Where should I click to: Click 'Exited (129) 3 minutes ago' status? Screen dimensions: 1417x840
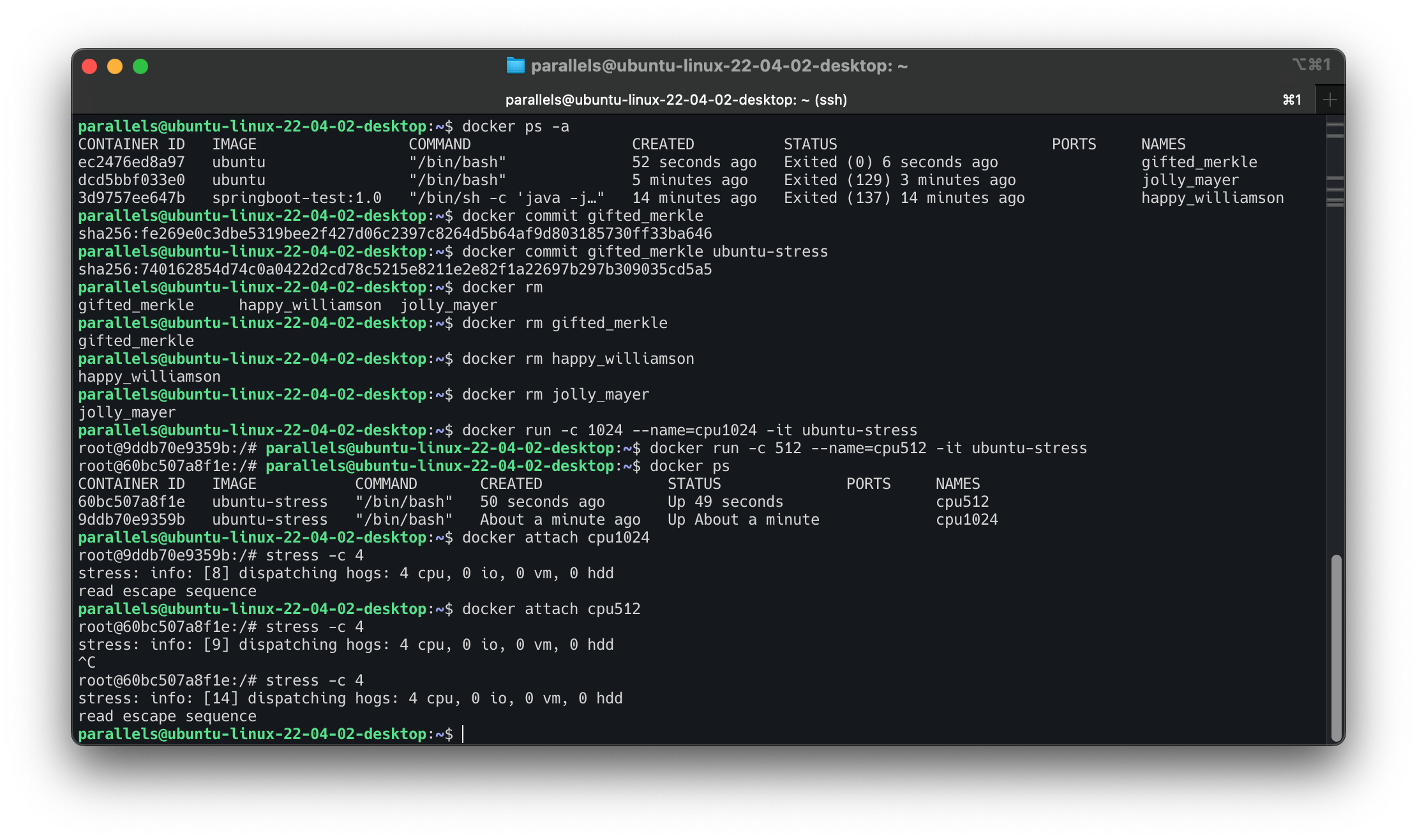tap(899, 180)
